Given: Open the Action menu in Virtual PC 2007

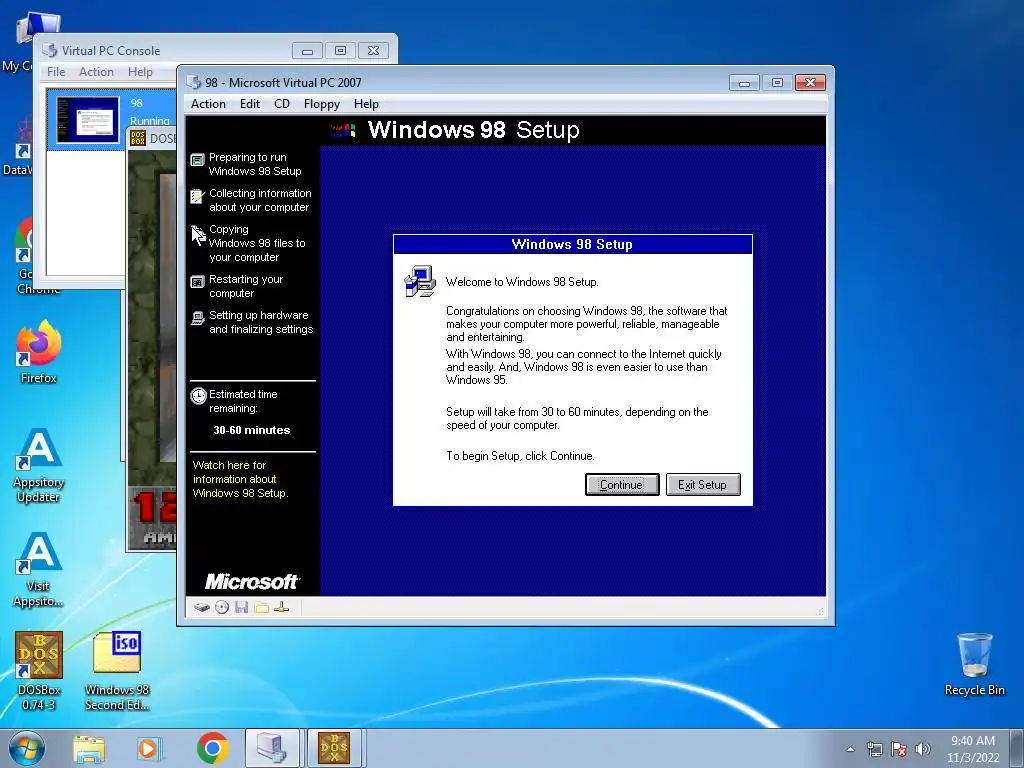Looking at the screenshot, I should (208, 104).
